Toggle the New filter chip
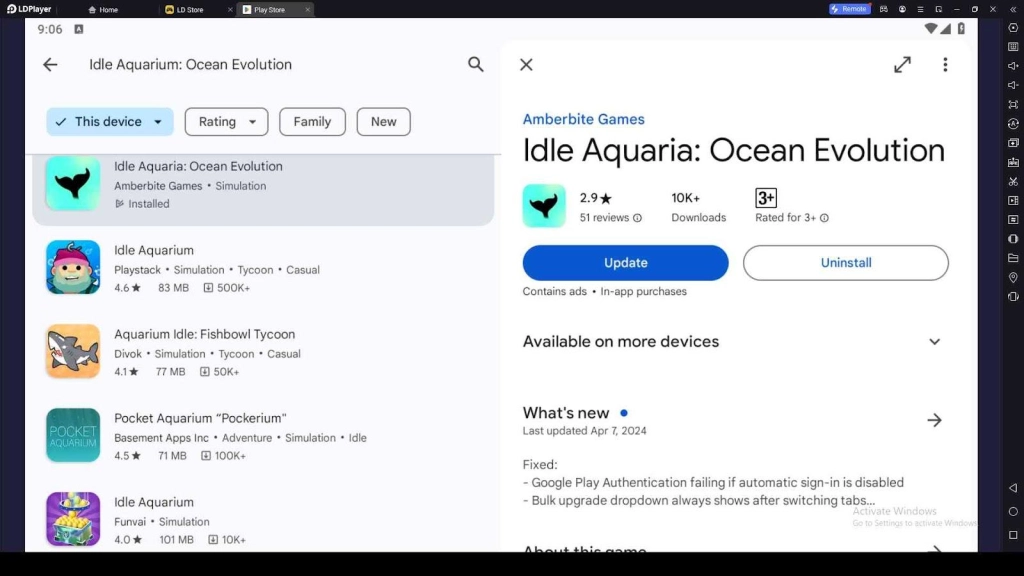1024x576 pixels. (x=383, y=121)
